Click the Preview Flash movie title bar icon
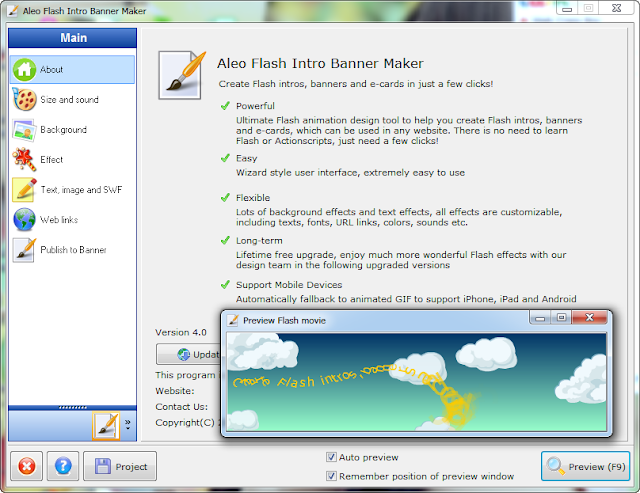640x493 pixels. pos(233,320)
